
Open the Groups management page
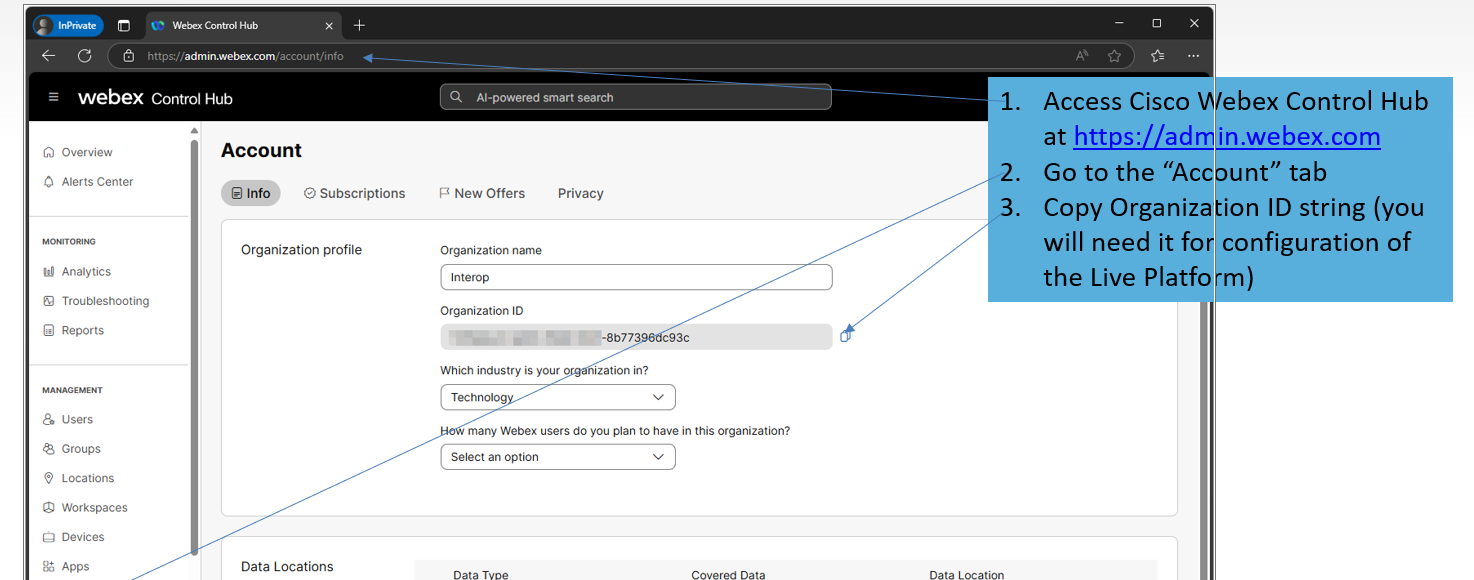[x=81, y=449]
